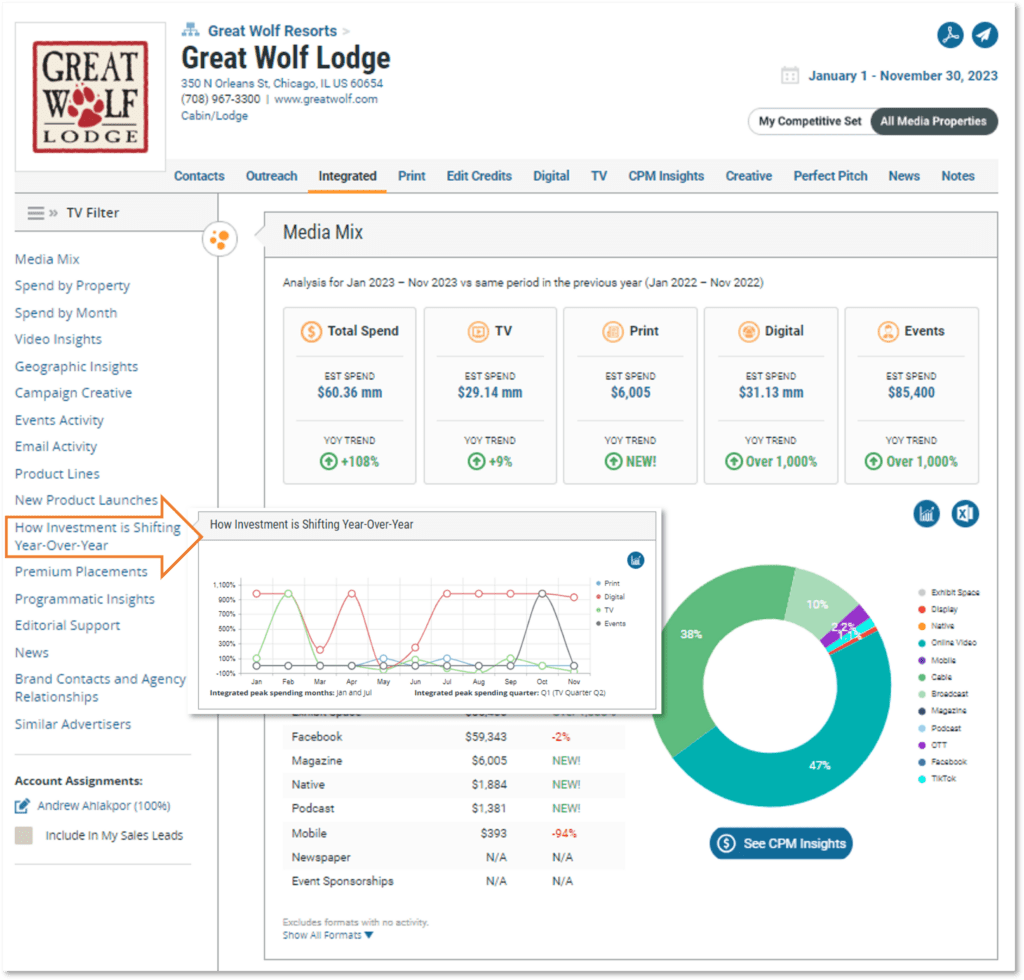Click the TV card icon
This screenshot has width=1024, height=980.
pyautogui.click(x=478, y=332)
